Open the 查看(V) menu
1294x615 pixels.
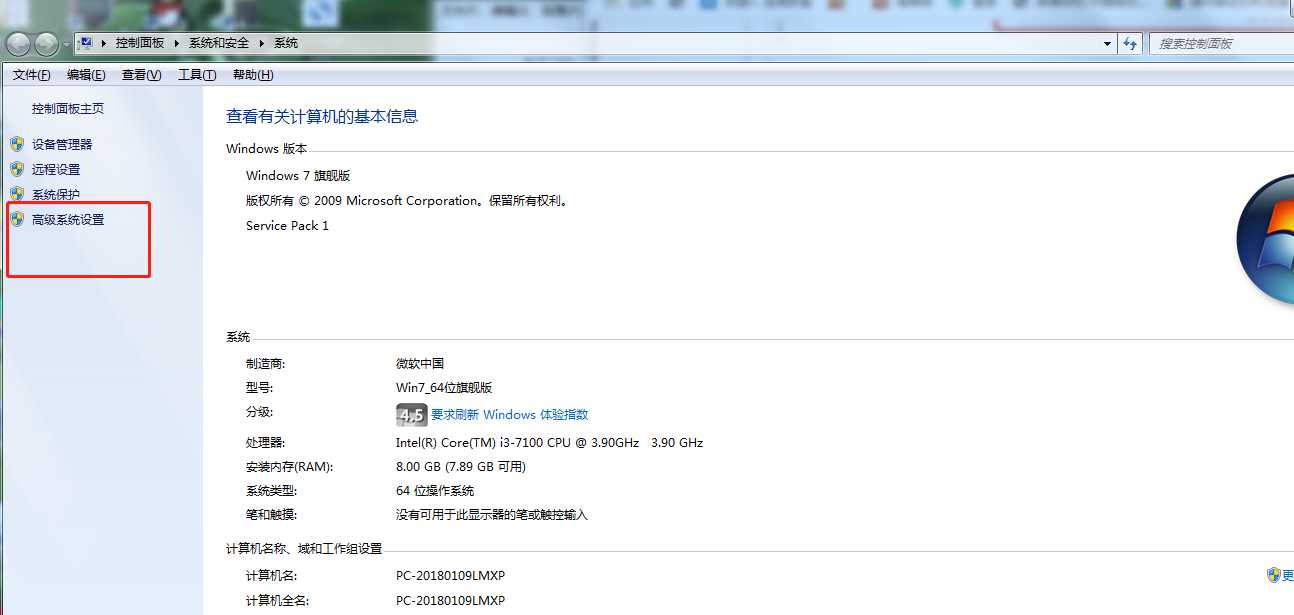[141, 75]
